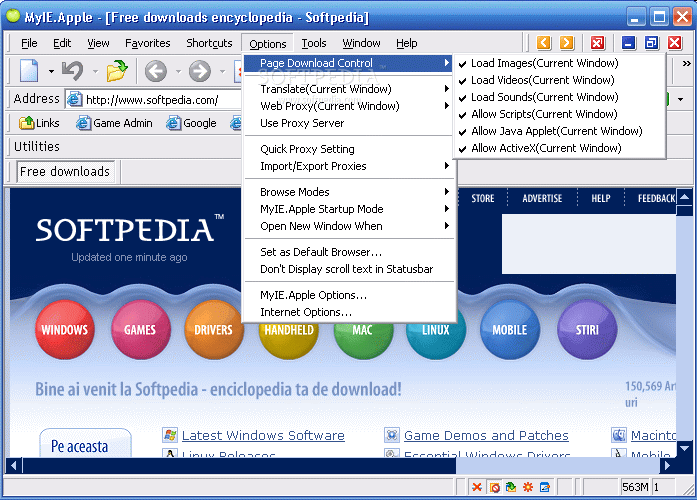Click the Undo close window arrow icon

point(72,70)
